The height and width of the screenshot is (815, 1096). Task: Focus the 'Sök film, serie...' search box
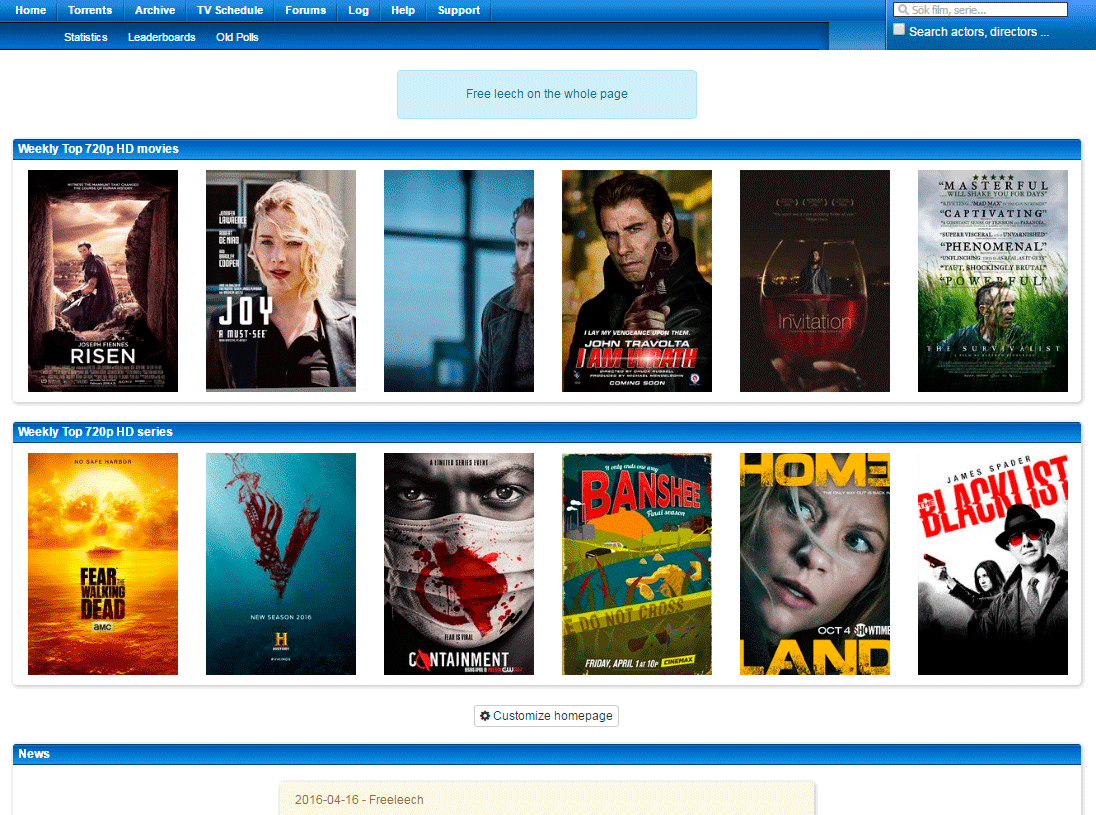tap(980, 10)
